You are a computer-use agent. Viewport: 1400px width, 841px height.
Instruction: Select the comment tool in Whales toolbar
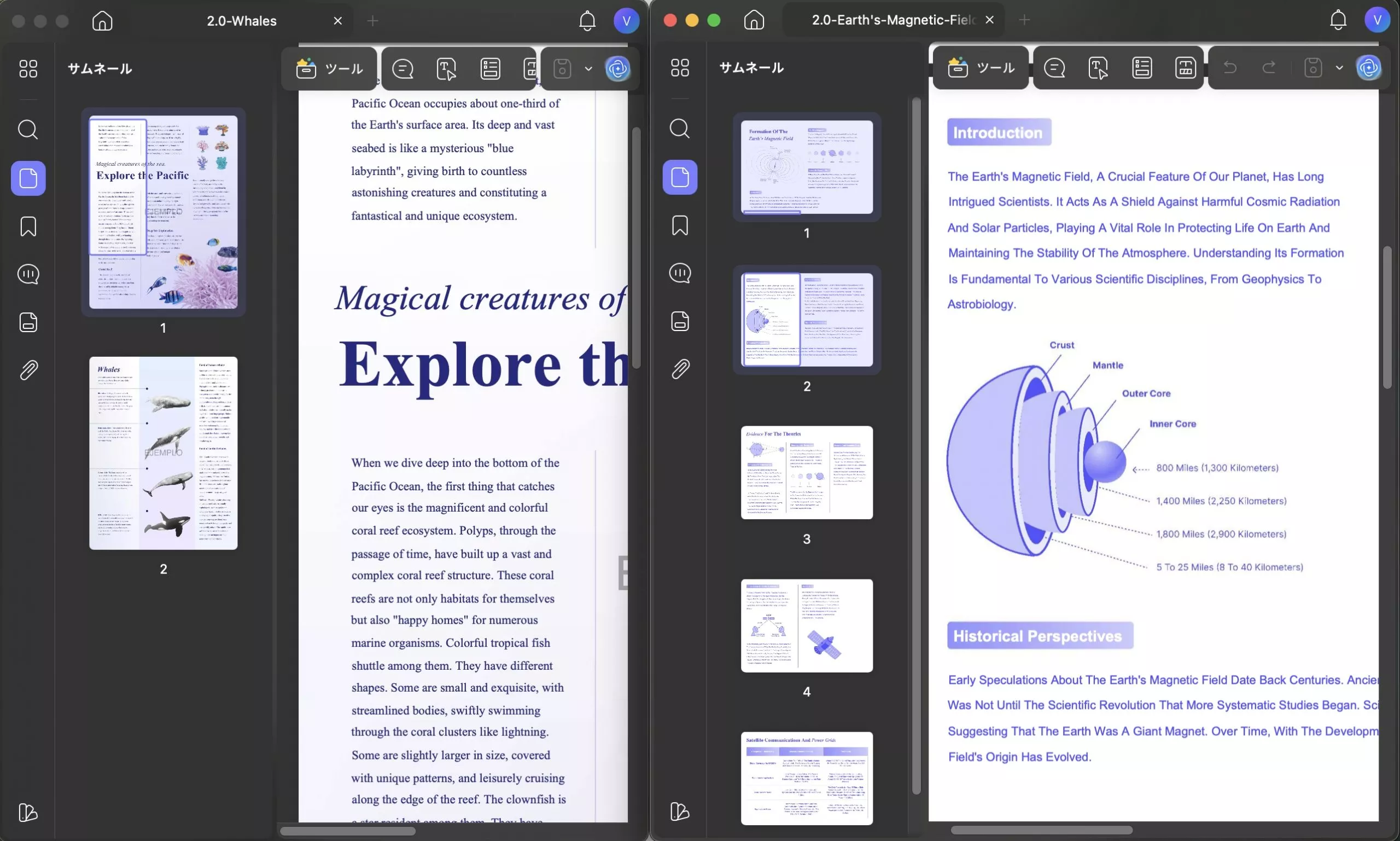point(402,68)
